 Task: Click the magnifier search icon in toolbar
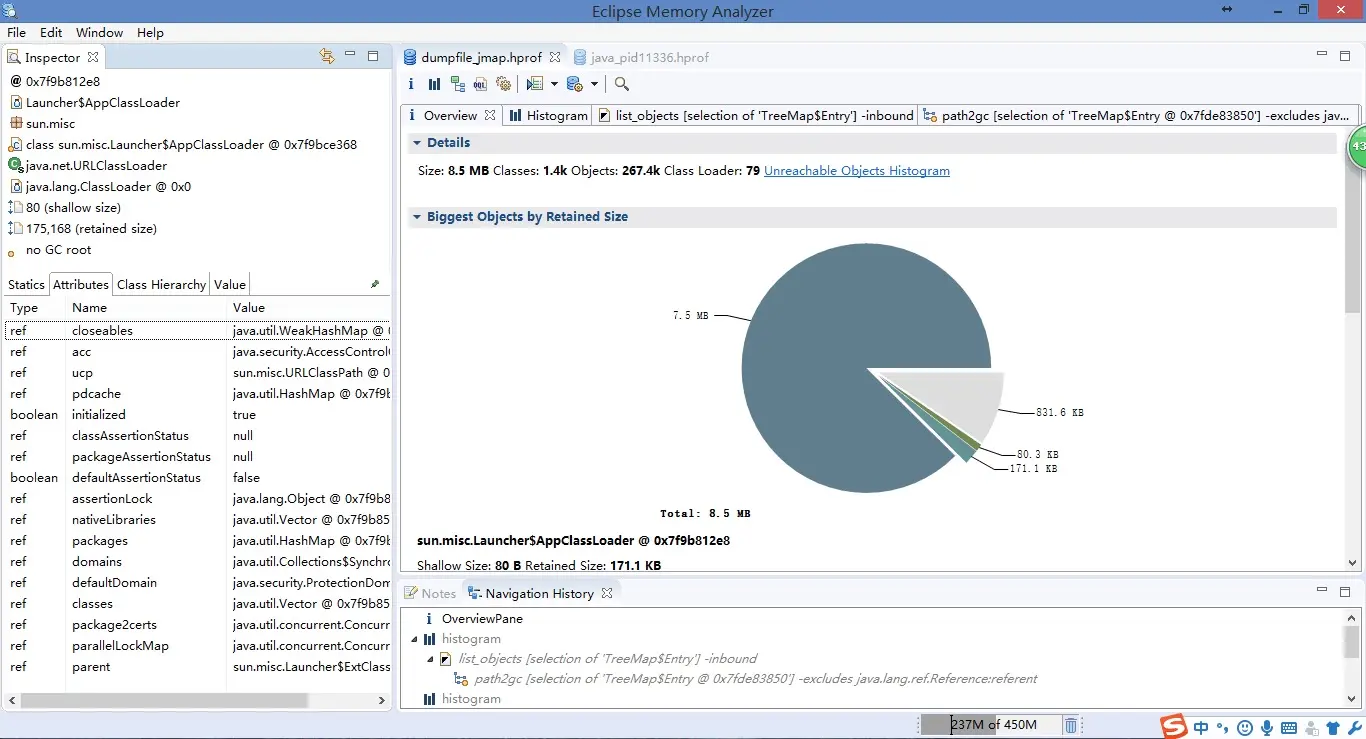pyautogui.click(x=621, y=84)
